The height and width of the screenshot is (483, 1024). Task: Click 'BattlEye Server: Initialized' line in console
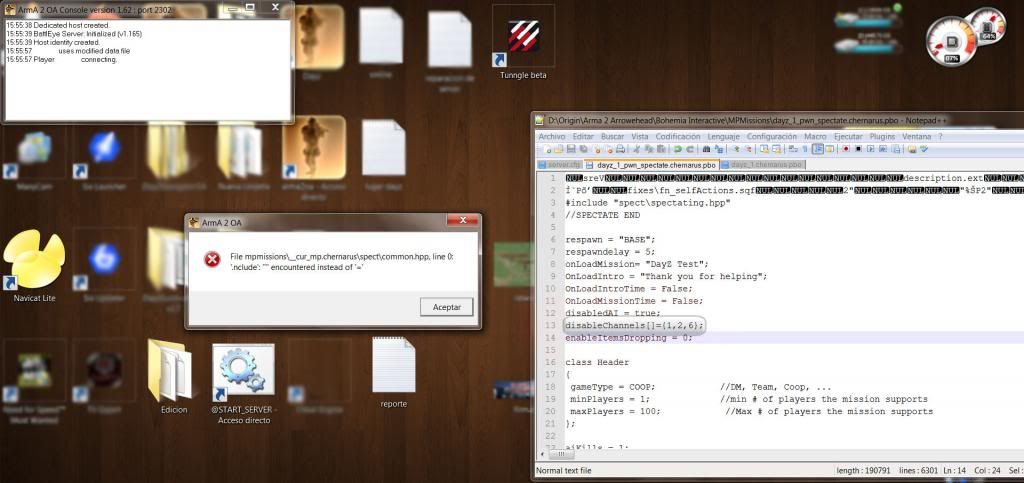click(x=74, y=33)
